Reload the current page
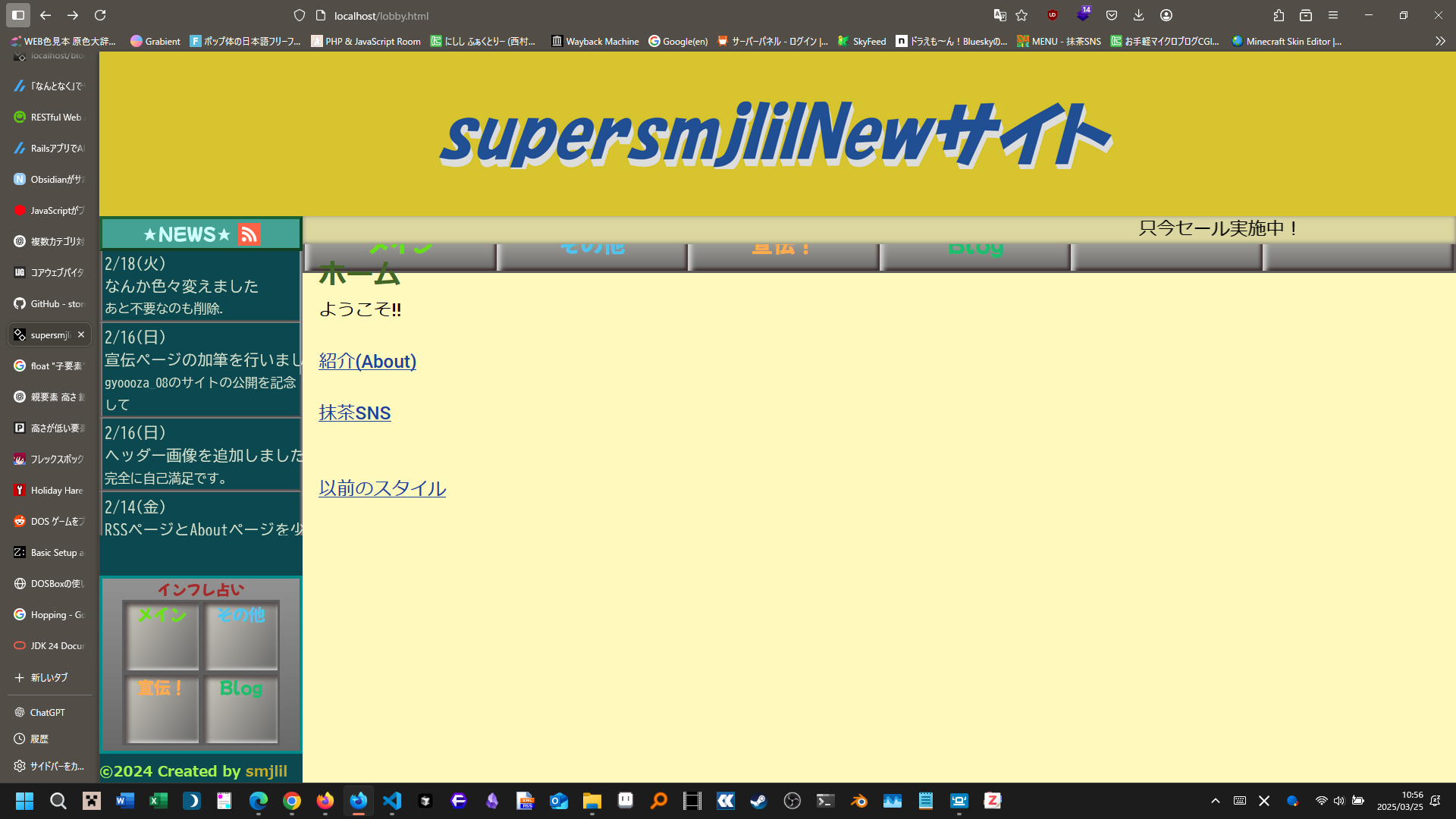Screen dimensions: 1456x819 [x=101, y=15]
